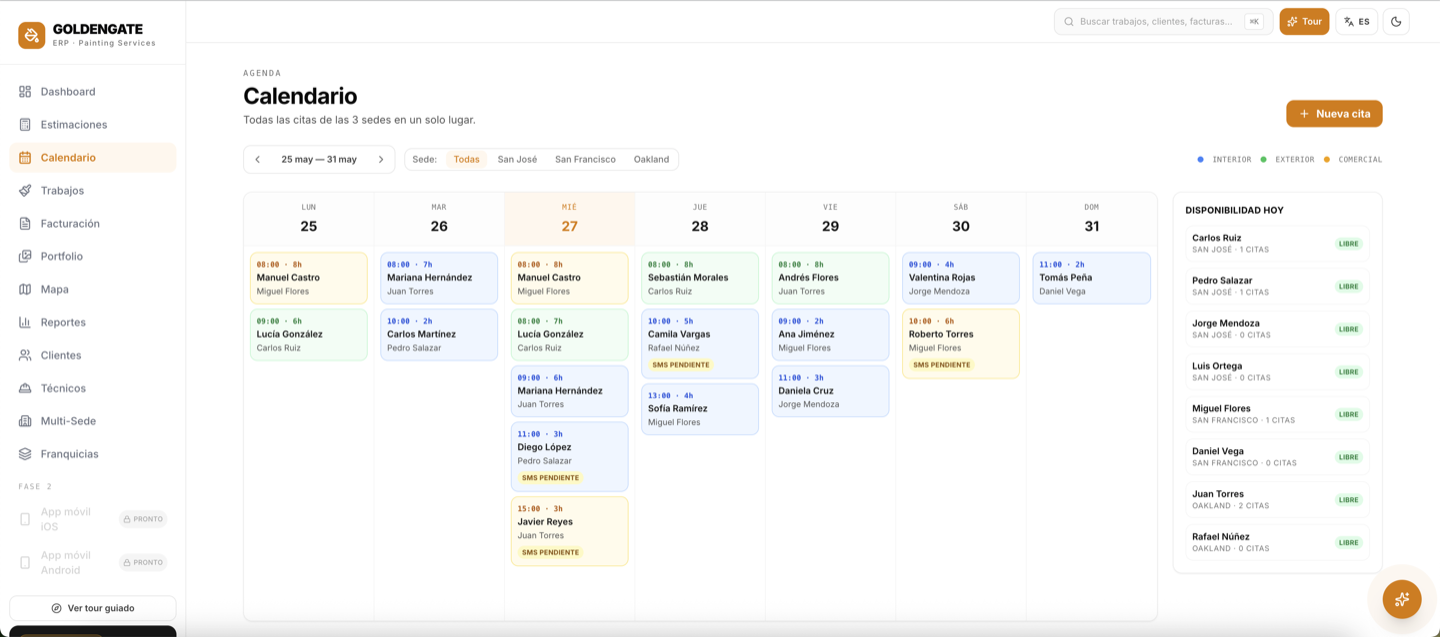Click the Clientes people icon
Screen dimensions: 1440x637
pos(25,356)
